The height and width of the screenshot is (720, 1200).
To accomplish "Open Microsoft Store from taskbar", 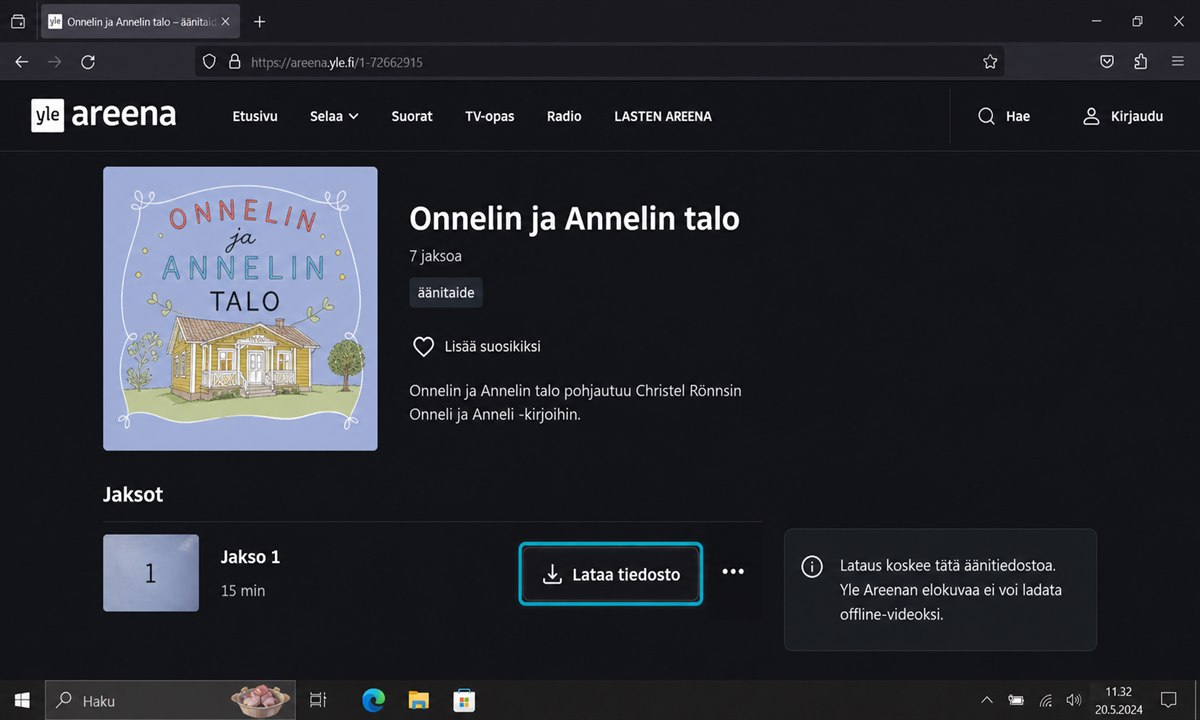I will click(x=463, y=700).
